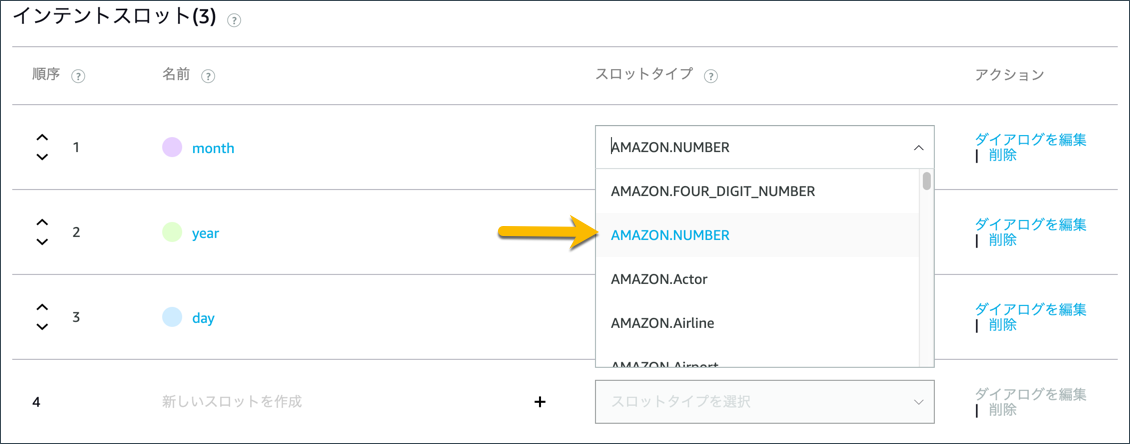Move month slot down with arrow
This screenshot has width=1130, height=444.
pyautogui.click(x=42, y=157)
